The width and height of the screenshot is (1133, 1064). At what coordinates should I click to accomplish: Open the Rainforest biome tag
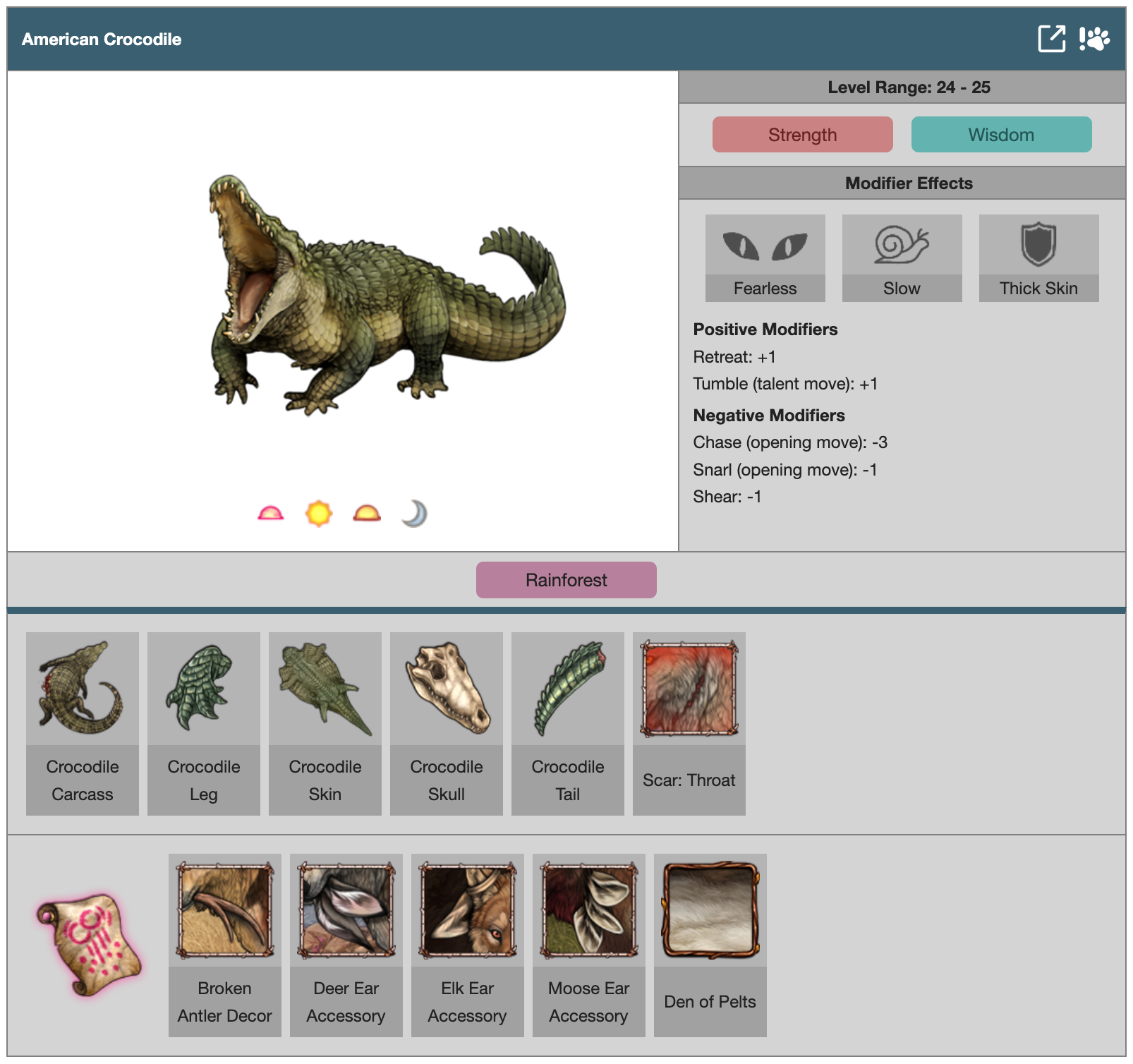(566, 580)
